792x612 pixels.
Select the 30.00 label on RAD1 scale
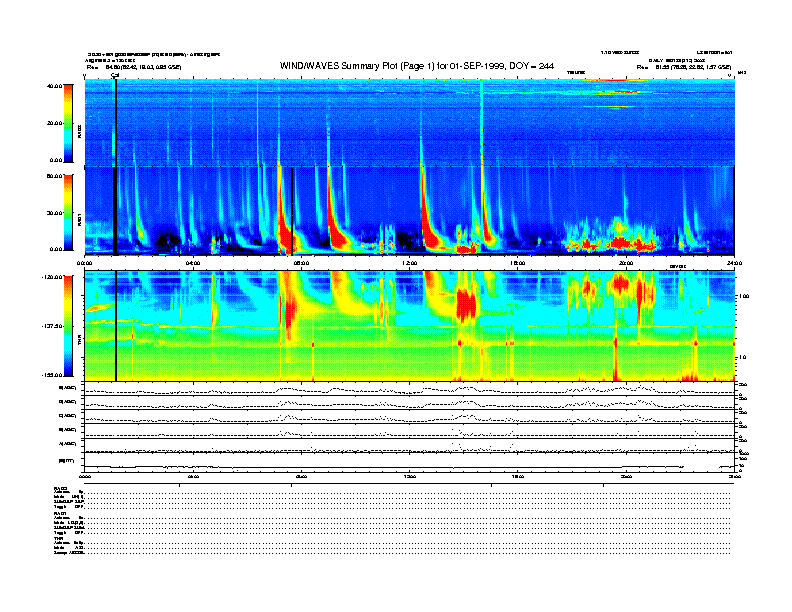tap(55, 213)
